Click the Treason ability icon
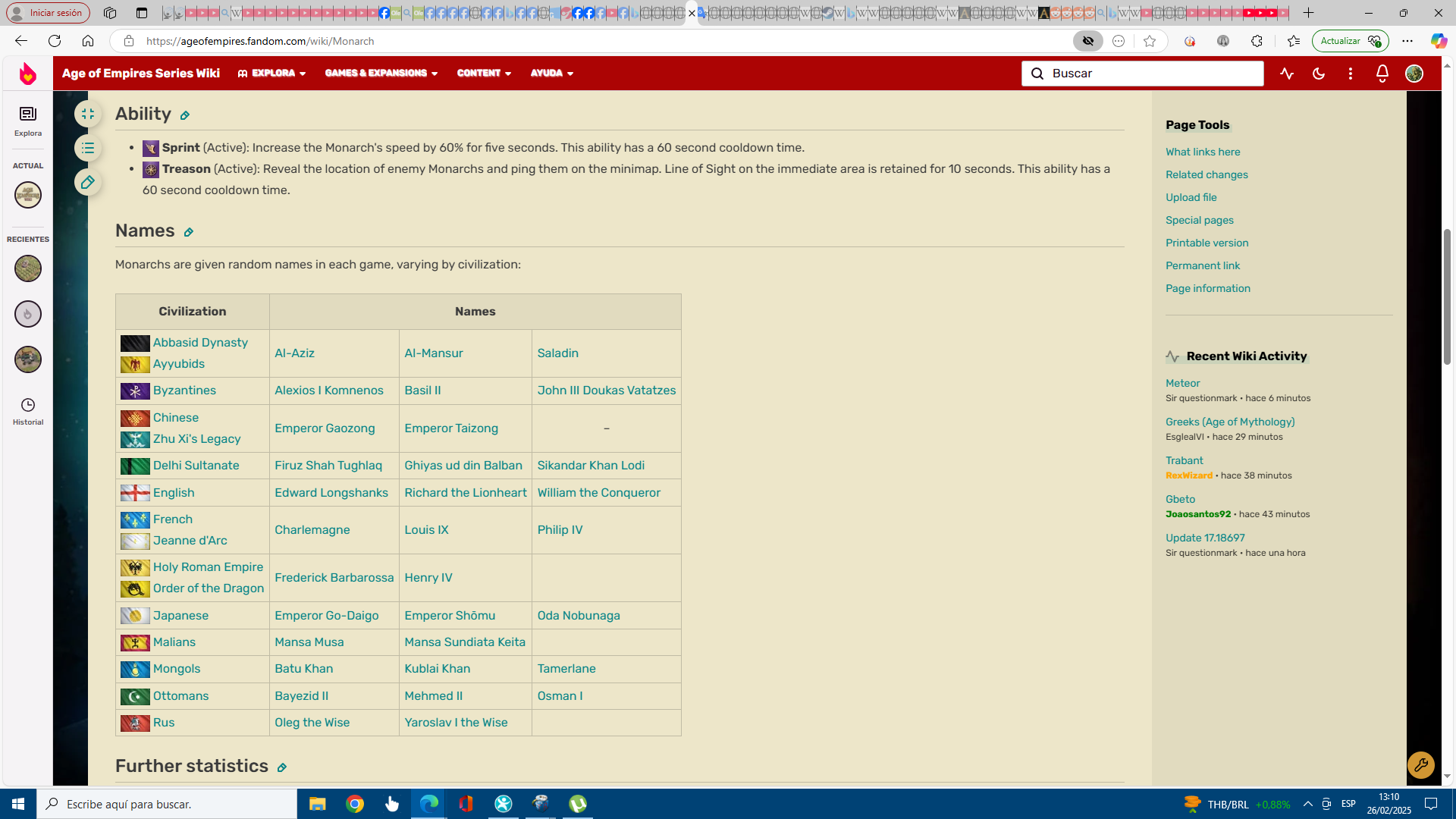Screen dimensions: 1456x819 coord(151,169)
